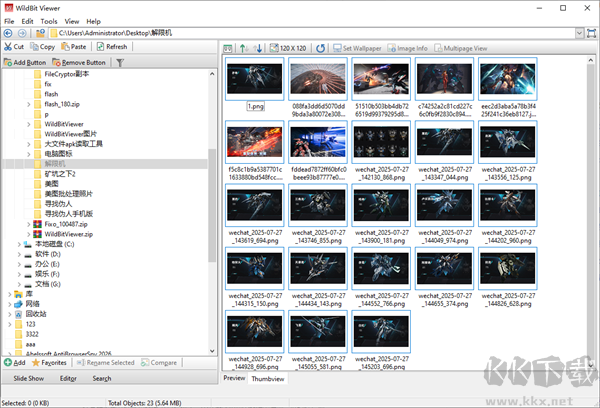Expand the 软件 (D:) drive

point(19,254)
